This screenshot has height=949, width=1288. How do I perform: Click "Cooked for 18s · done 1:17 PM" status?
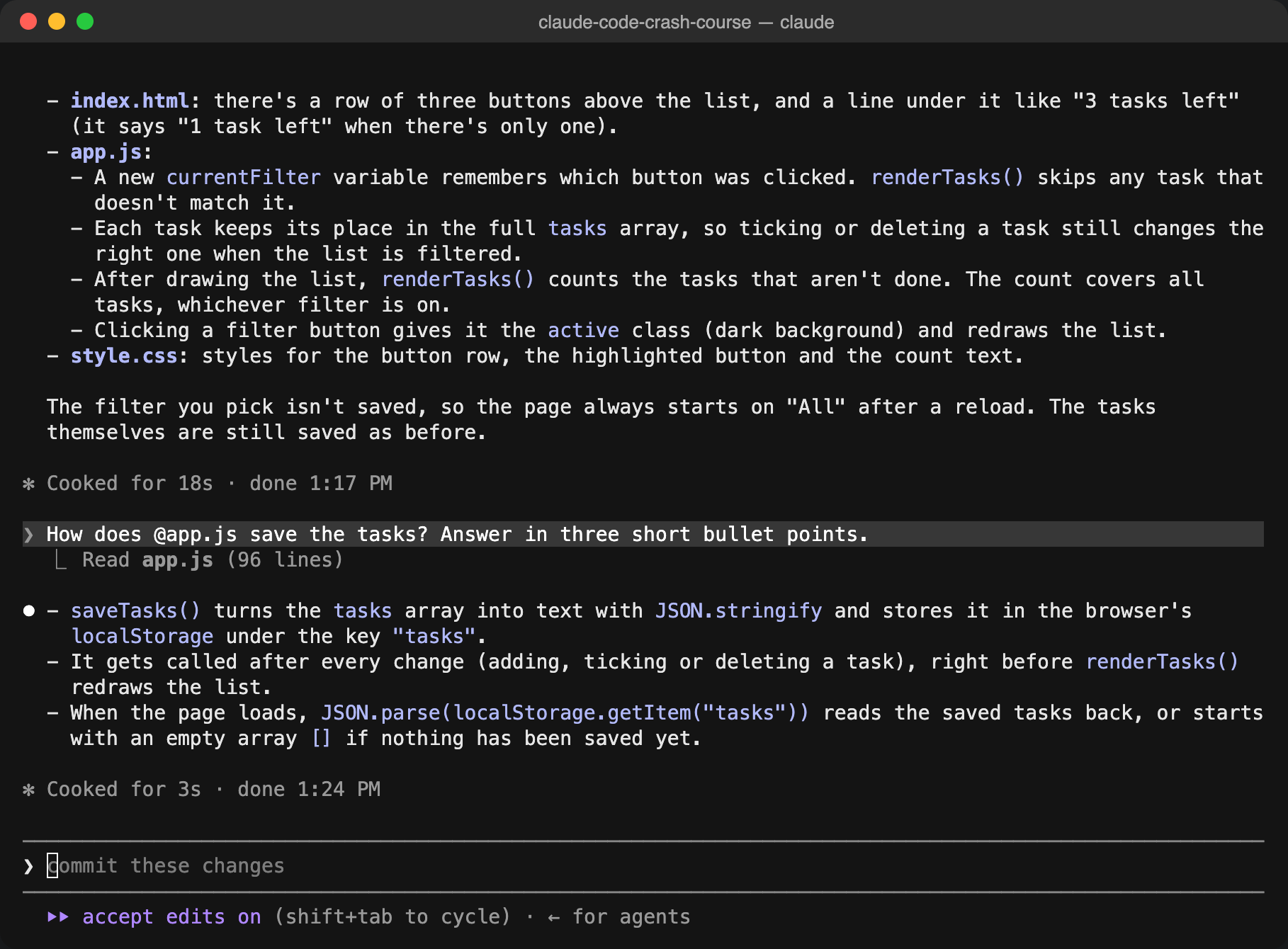pos(219,483)
